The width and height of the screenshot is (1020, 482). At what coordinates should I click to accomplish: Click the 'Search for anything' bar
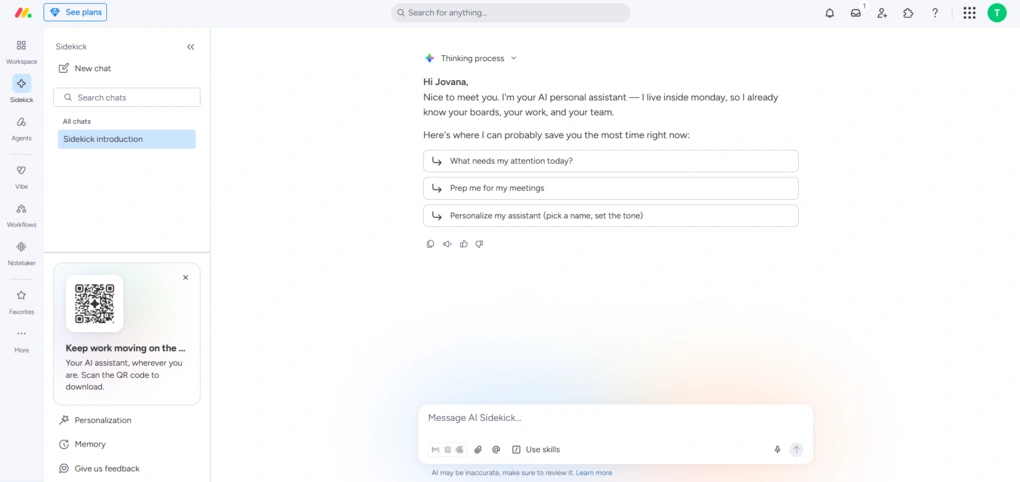click(x=511, y=12)
